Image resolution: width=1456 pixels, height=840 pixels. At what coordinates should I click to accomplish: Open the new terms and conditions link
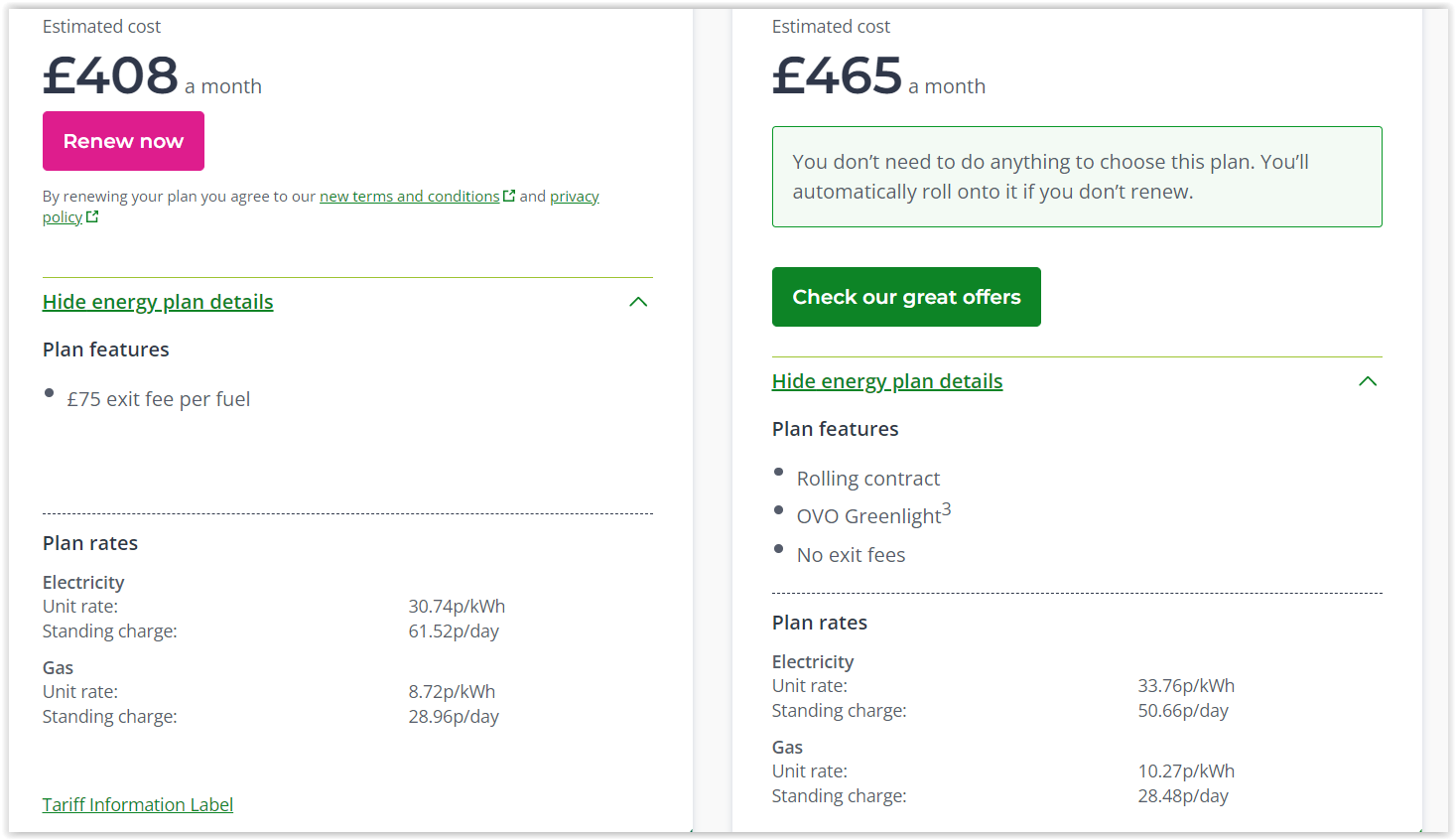(409, 197)
